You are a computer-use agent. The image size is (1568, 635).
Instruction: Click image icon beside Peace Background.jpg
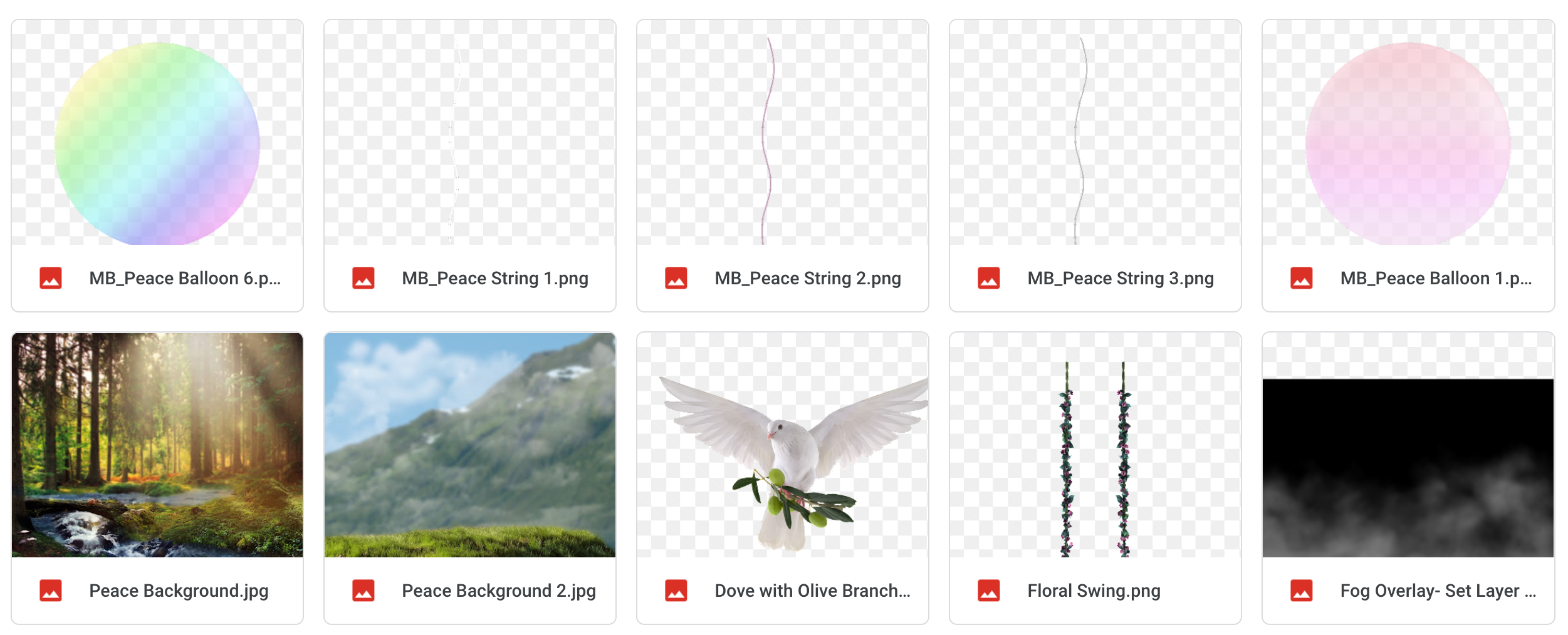[51, 591]
